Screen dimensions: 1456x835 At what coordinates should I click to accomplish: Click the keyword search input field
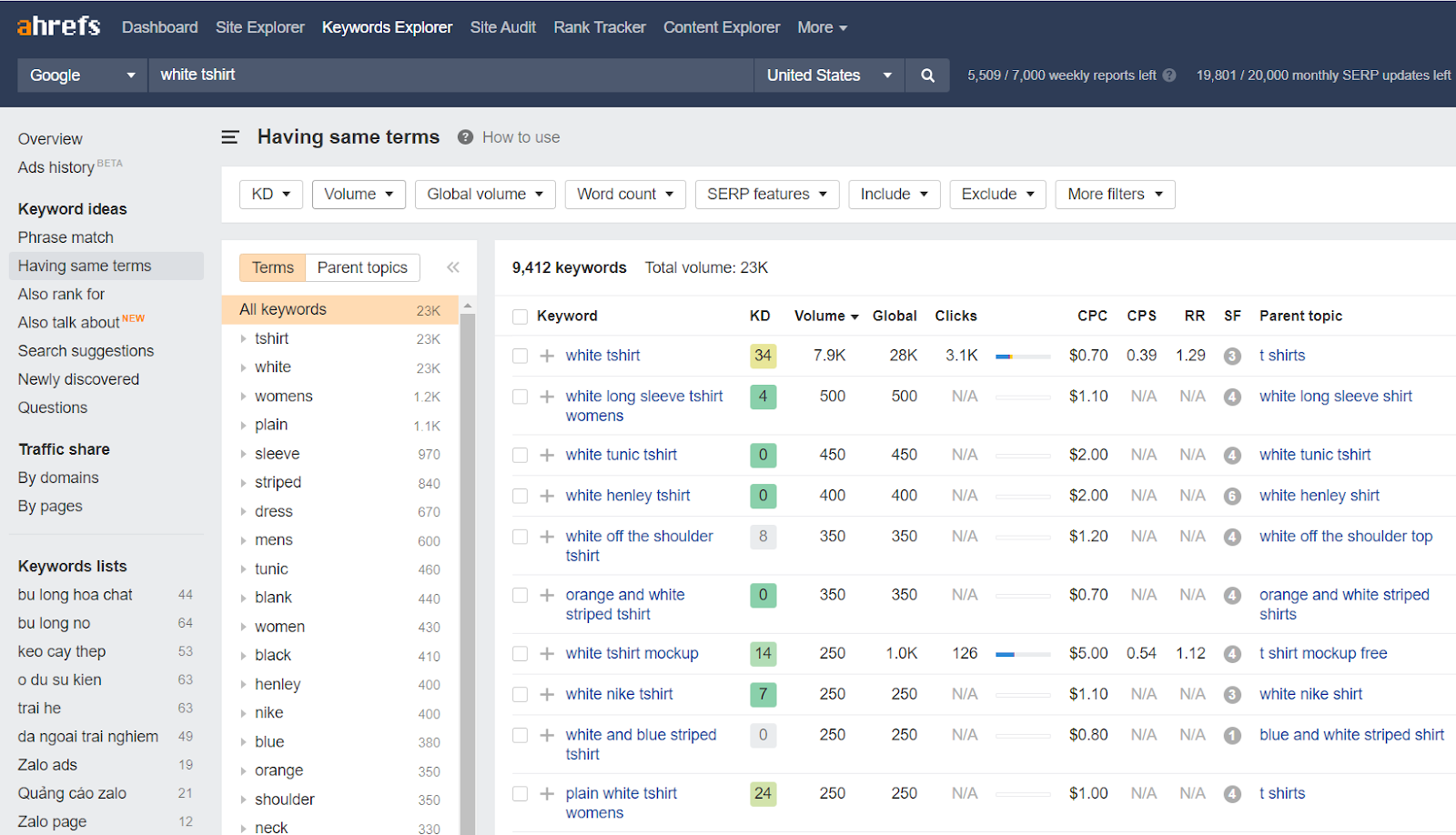(450, 75)
